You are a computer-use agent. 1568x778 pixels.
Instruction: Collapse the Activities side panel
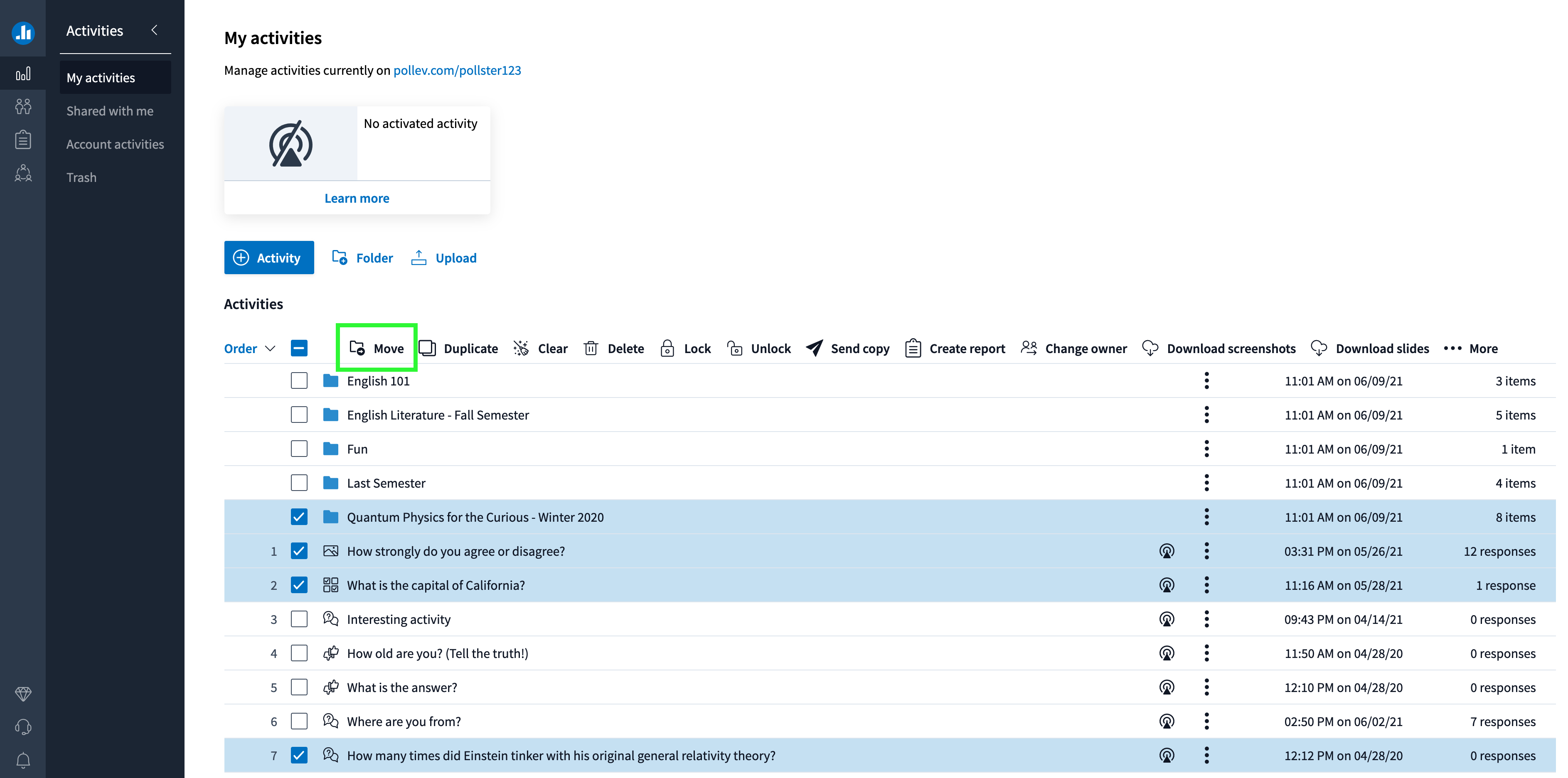(x=155, y=30)
